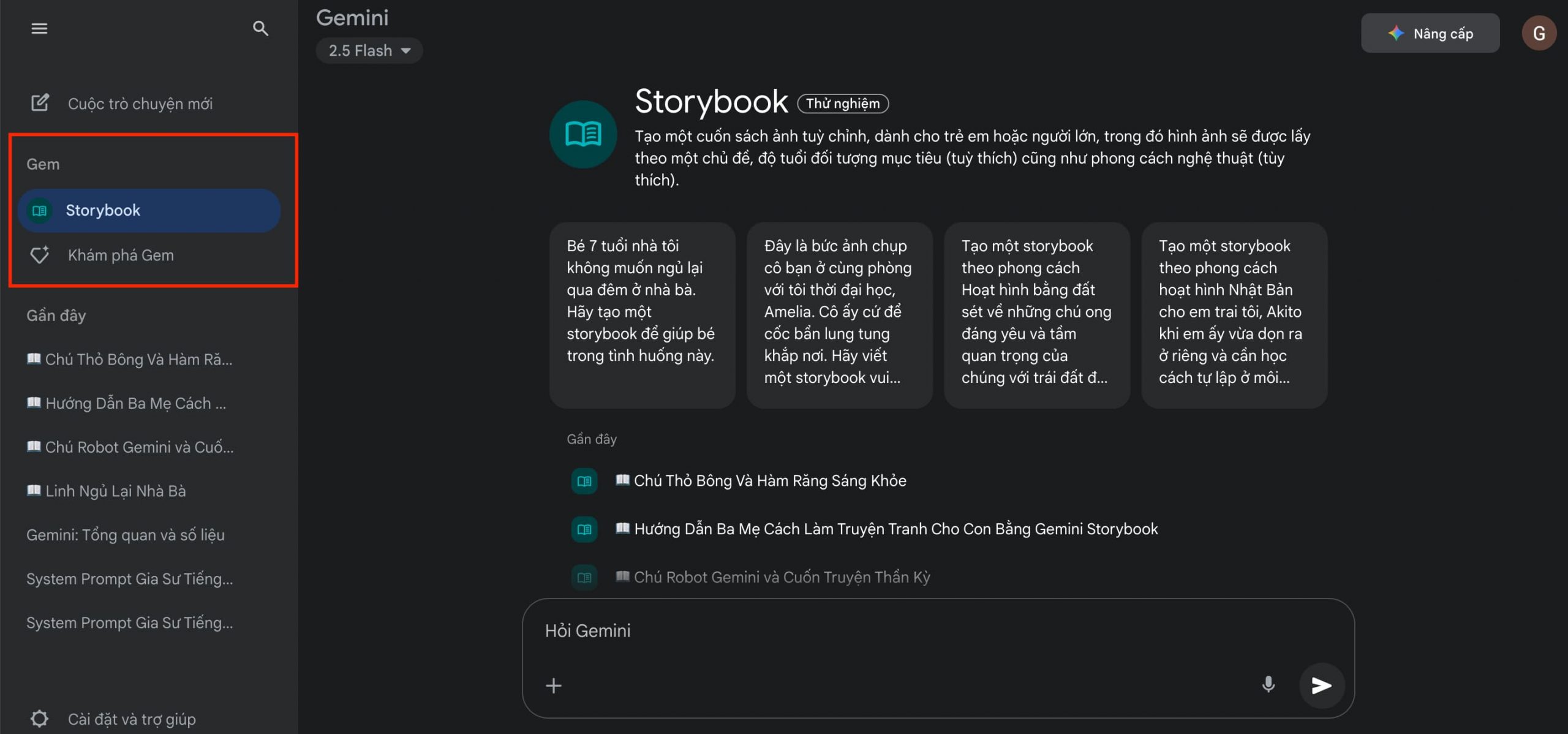
Task: Click the sparkle icon on the Nâng cấp button
Action: coord(1396,33)
